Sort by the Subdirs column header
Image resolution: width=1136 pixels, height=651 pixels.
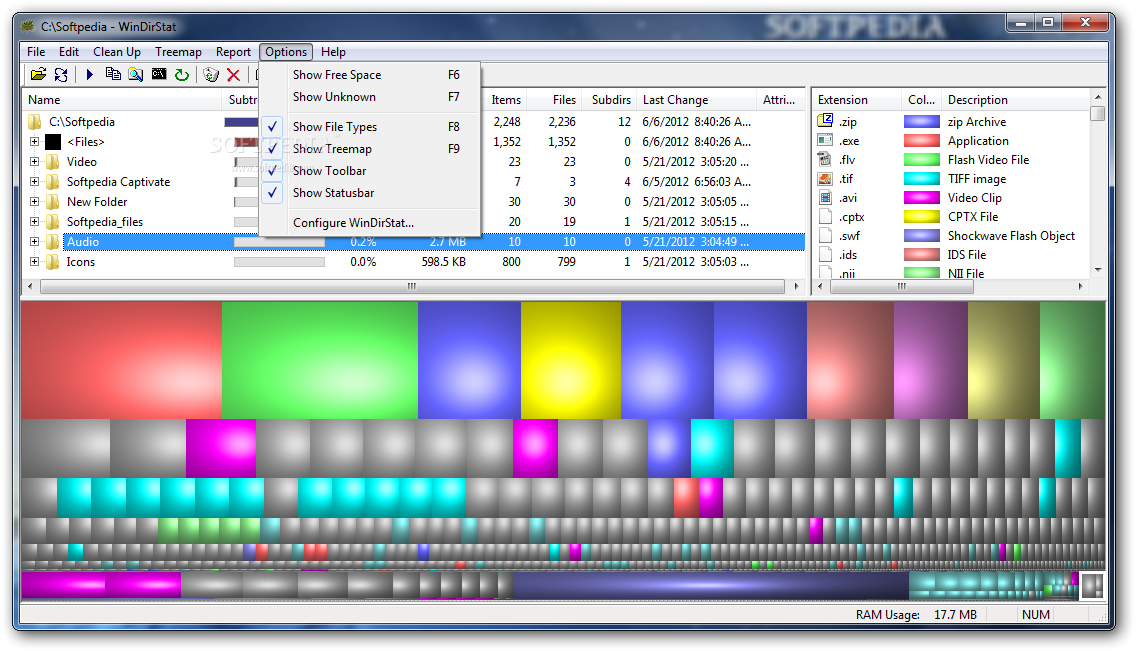609,100
